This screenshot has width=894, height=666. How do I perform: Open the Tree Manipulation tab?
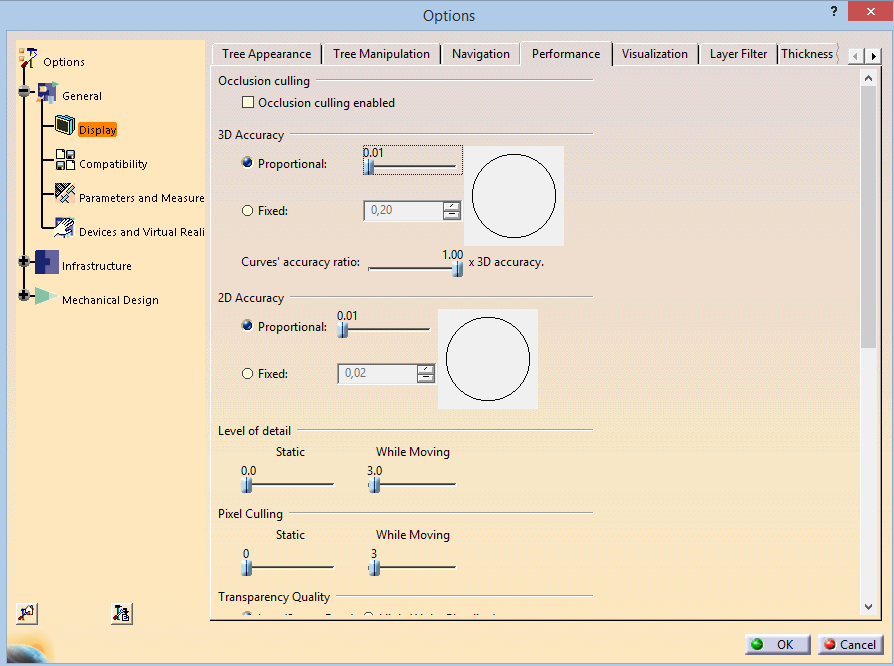pyautogui.click(x=381, y=54)
